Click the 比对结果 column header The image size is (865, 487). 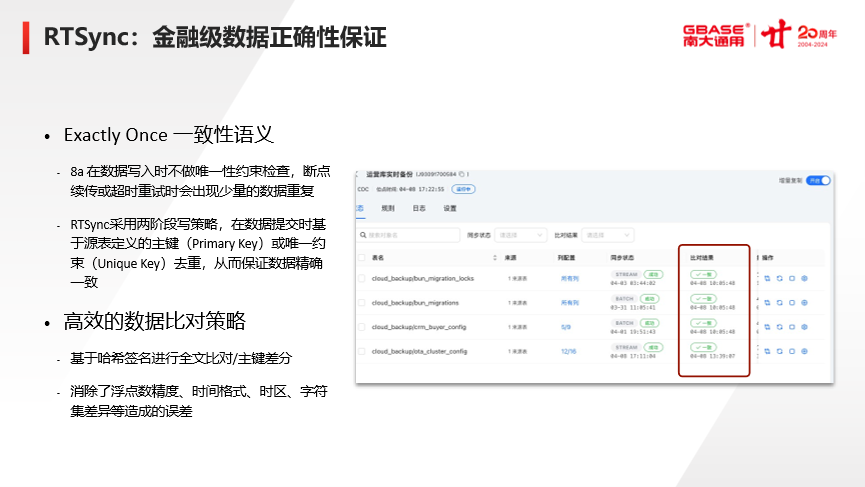click(x=702, y=258)
